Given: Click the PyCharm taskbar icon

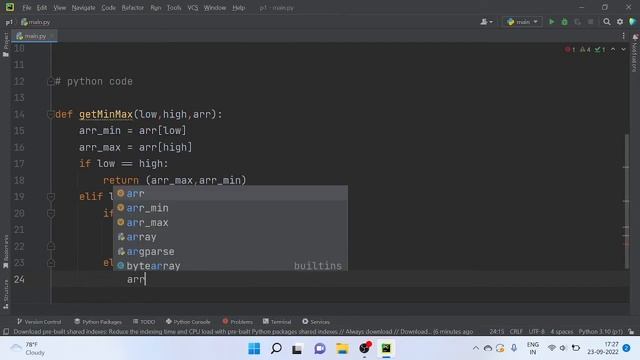Looking at the screenshot, I should pos(386,348).
